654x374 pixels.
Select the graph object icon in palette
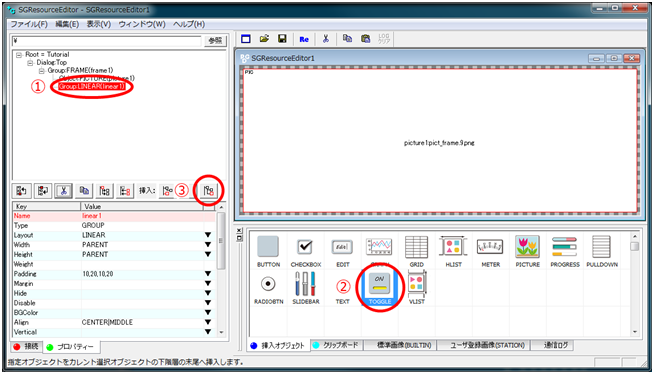[x=379, y=248]
